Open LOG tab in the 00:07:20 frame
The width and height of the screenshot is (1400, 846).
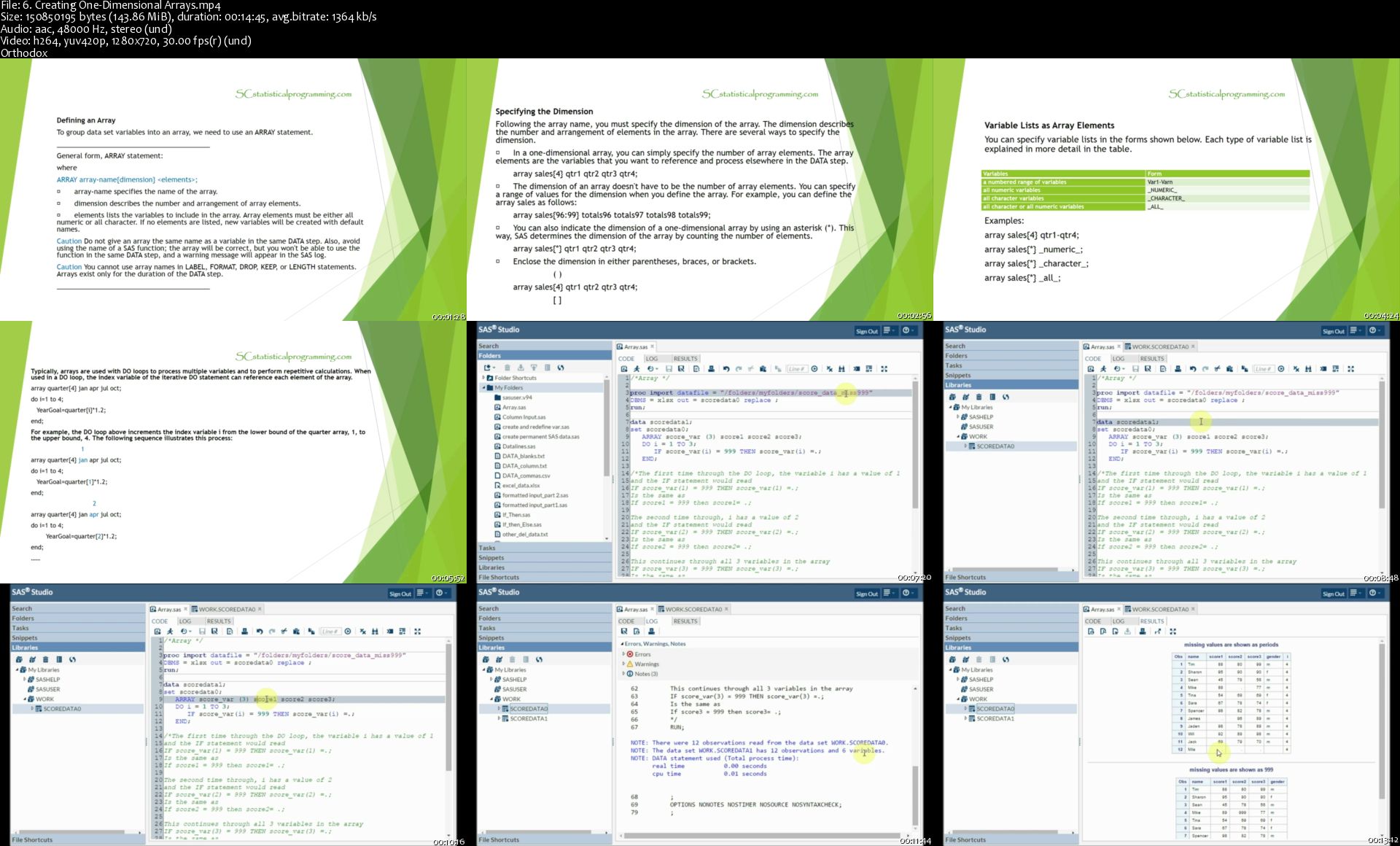[652, 359]
